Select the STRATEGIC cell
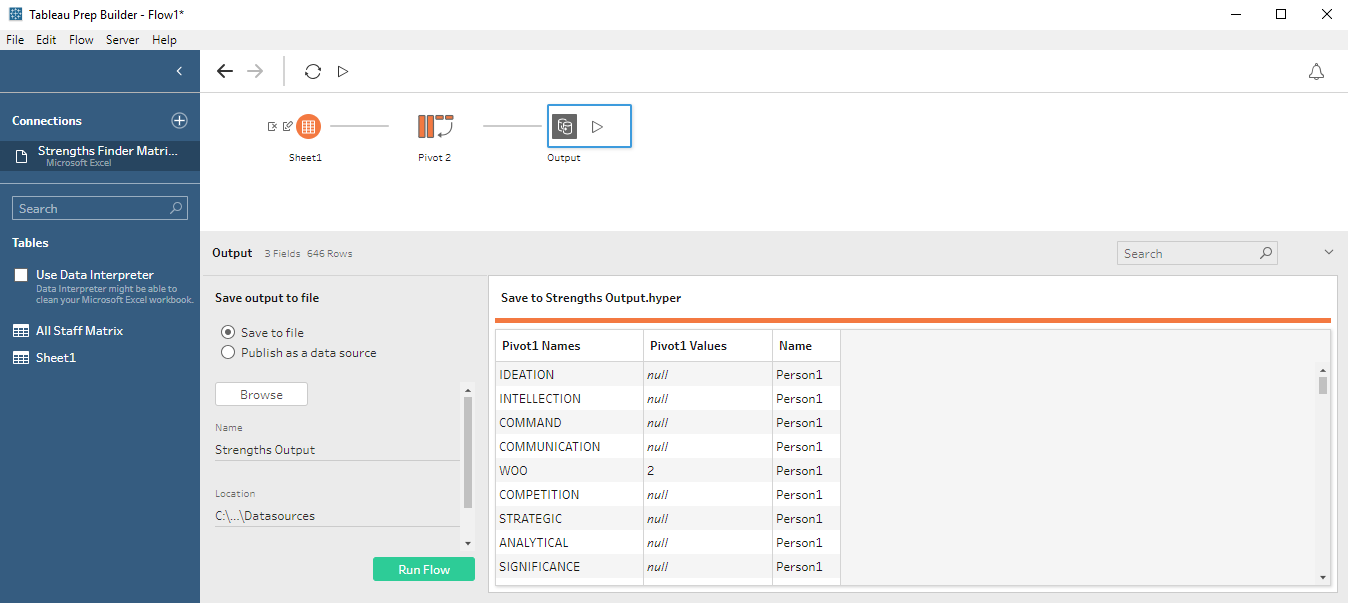Viewport: 1348px width, 603px height. (569, 519)
